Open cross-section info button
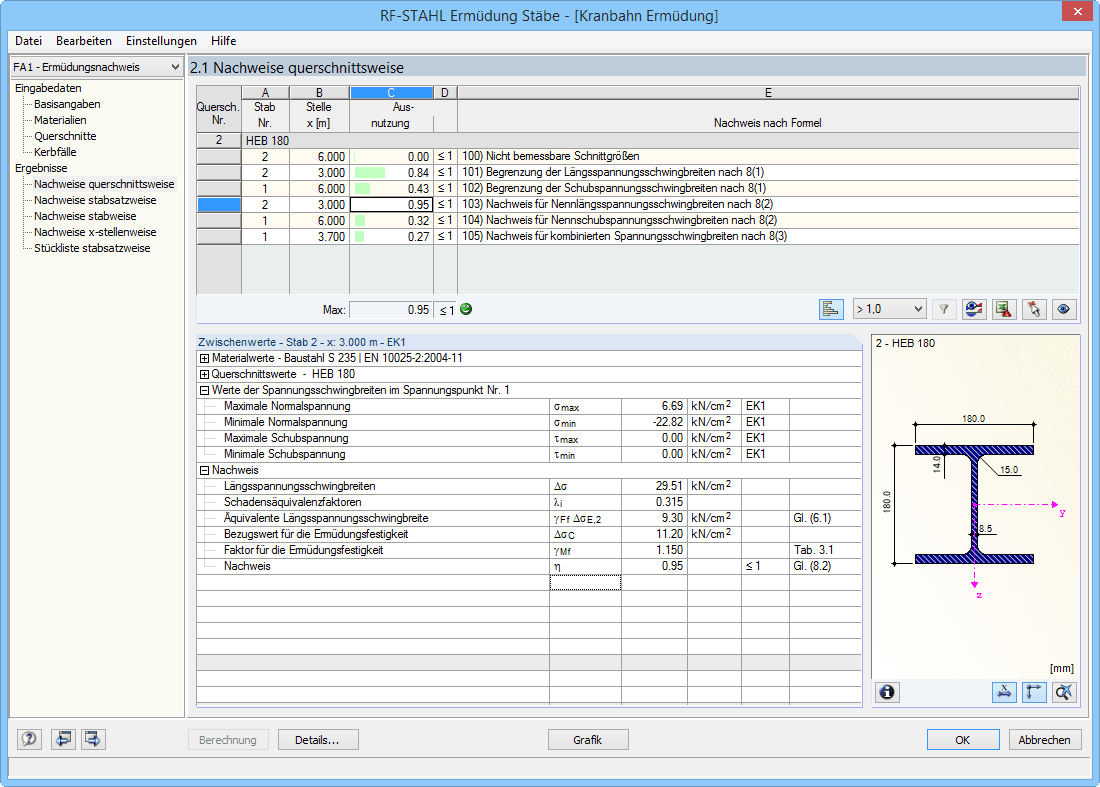This screenshot has width=1100, height=787. (887, 691)
